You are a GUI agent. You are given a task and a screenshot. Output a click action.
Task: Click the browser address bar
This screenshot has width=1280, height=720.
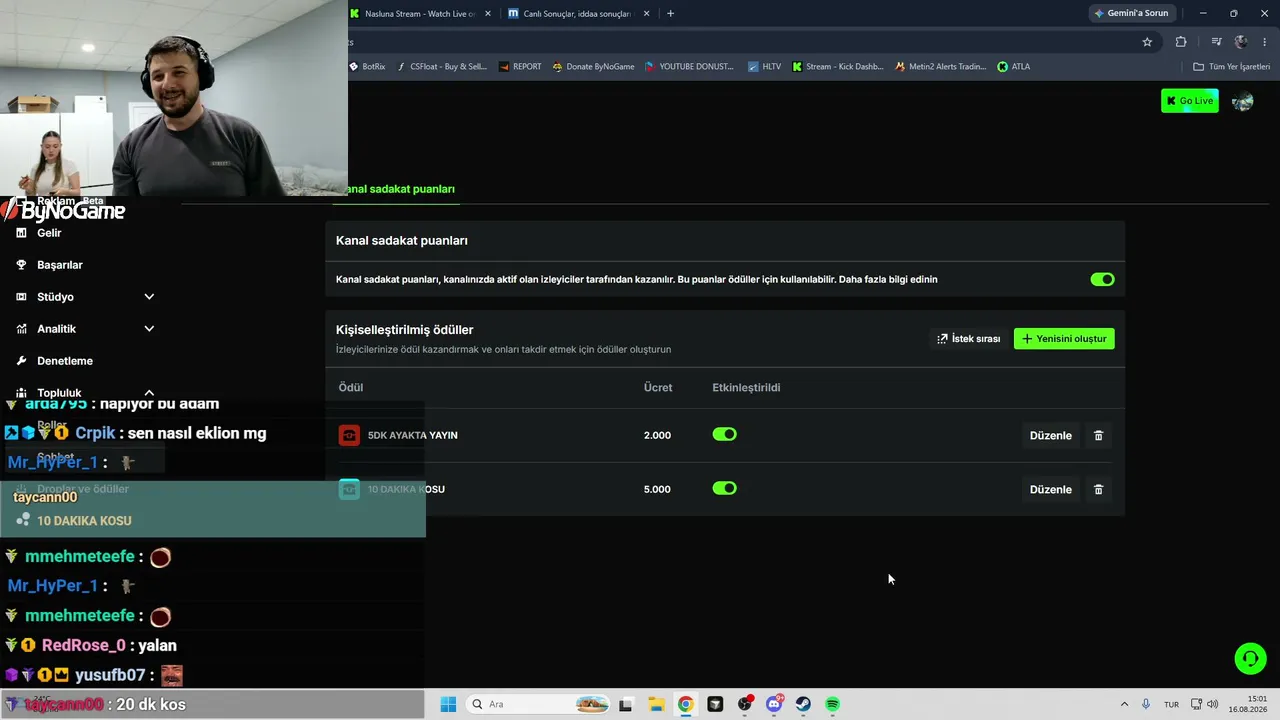pos(740,42)
